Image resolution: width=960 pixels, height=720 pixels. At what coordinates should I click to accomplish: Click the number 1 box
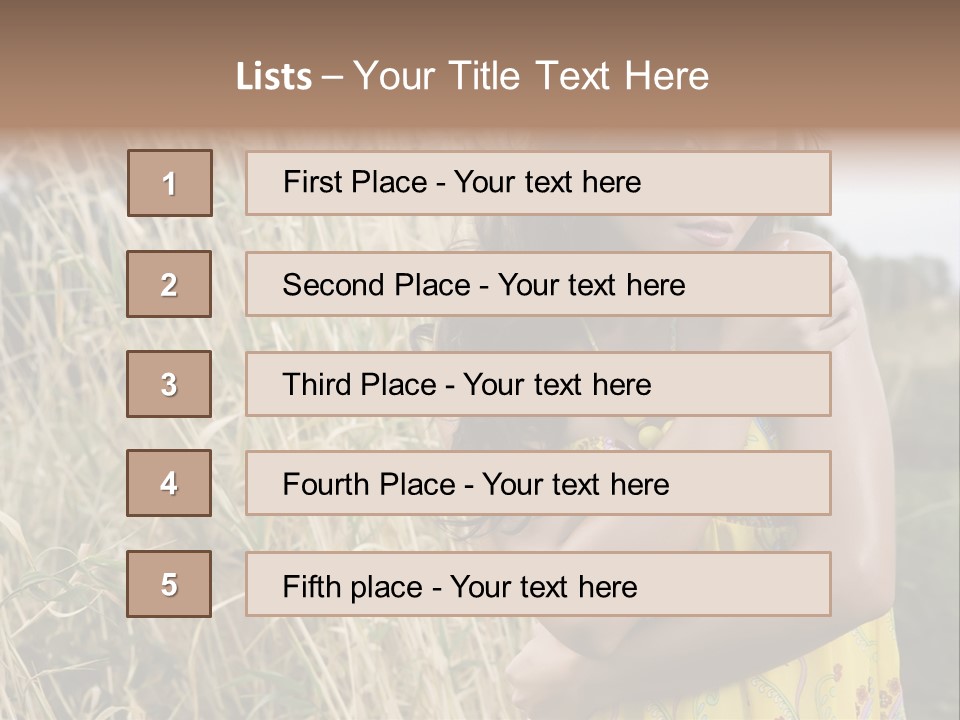coord(170,183)
